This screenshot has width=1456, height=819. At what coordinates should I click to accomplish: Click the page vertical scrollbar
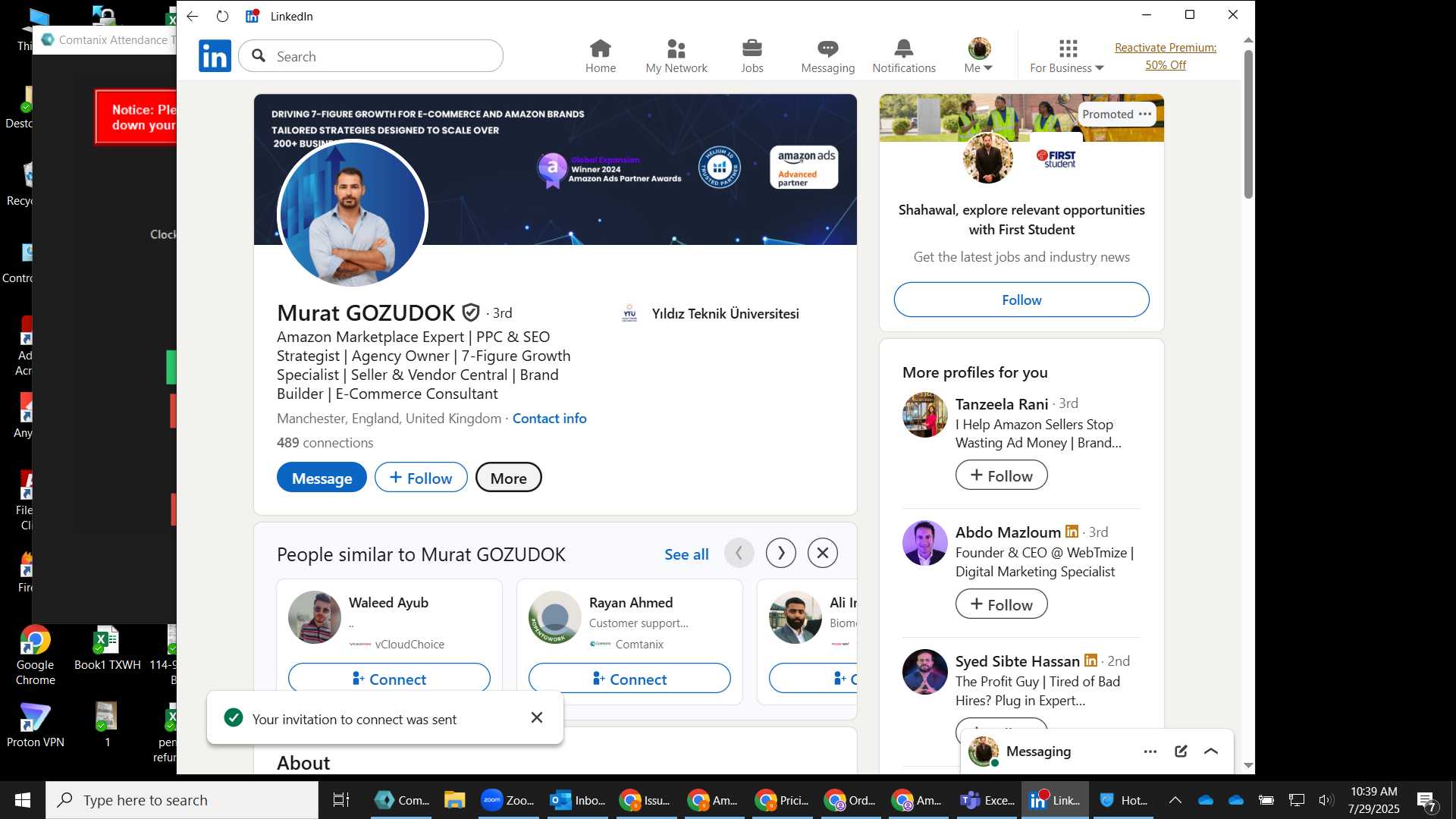pyautogui.click(x=1248, y=125)
